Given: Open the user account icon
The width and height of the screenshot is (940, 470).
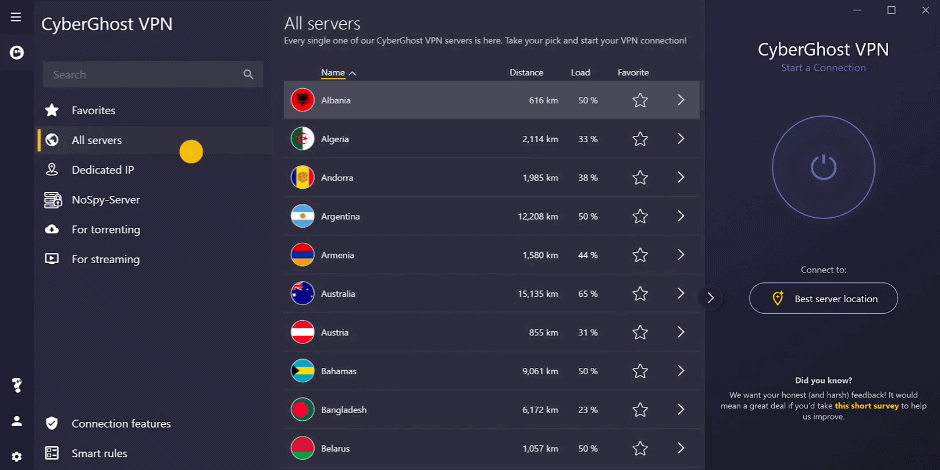Looking at the screenshot, I should point(17,421).
